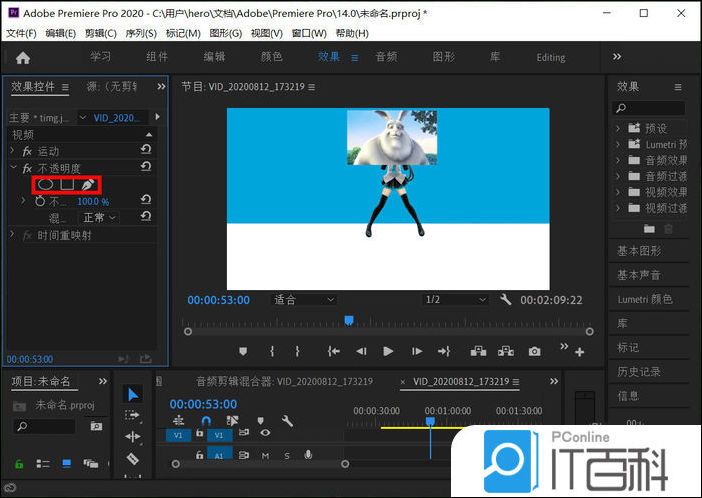Click the blue playhead on monitor scrubber
The height and width of the screenshot is (498, 702).
click(x=349, y=320)
